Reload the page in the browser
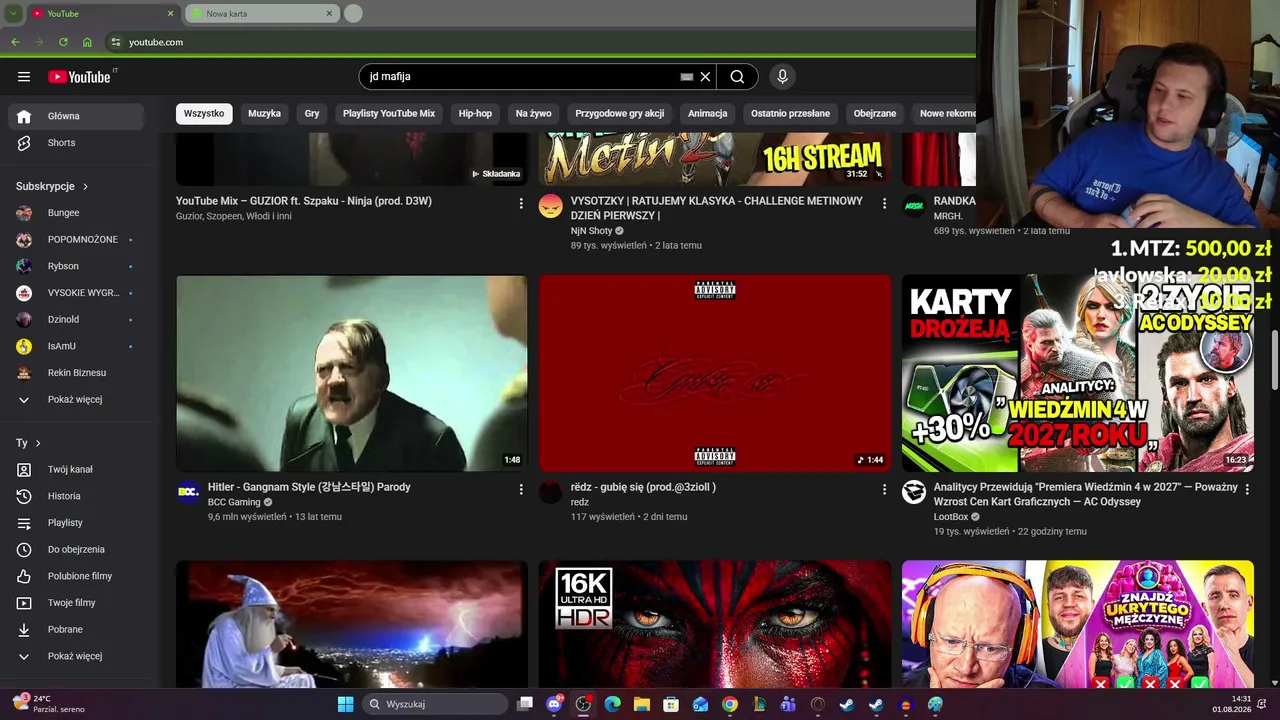Viewport: 1280px width, 720px height. pos(63,42)
